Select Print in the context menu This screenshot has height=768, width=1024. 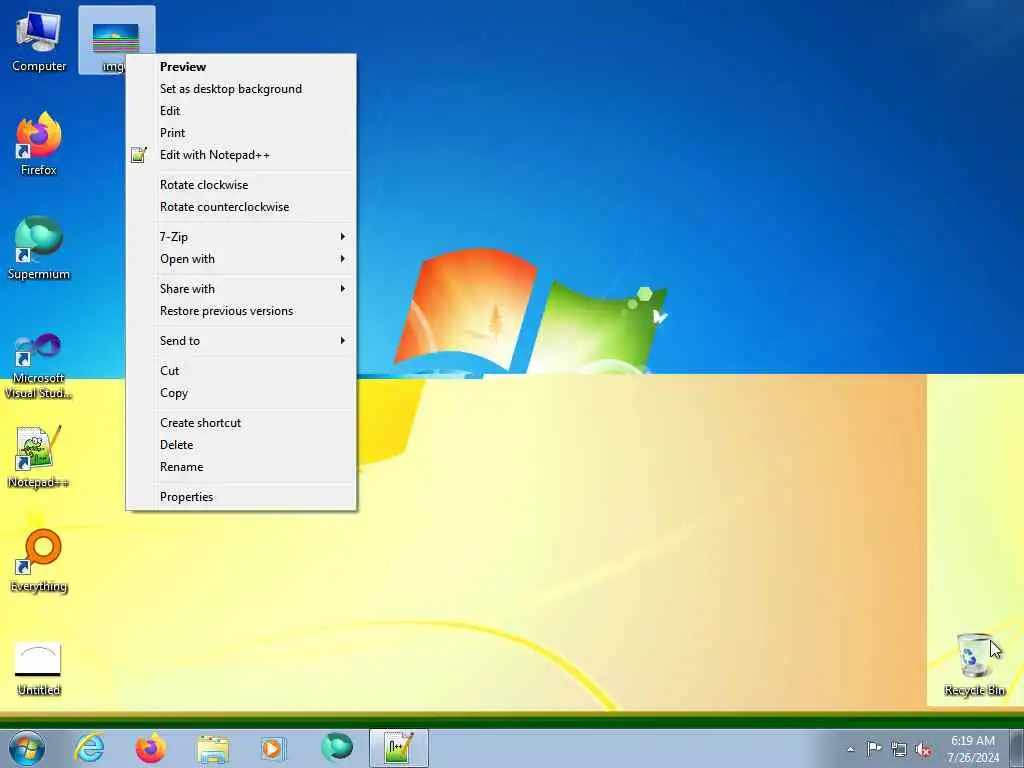click(241, 133)
